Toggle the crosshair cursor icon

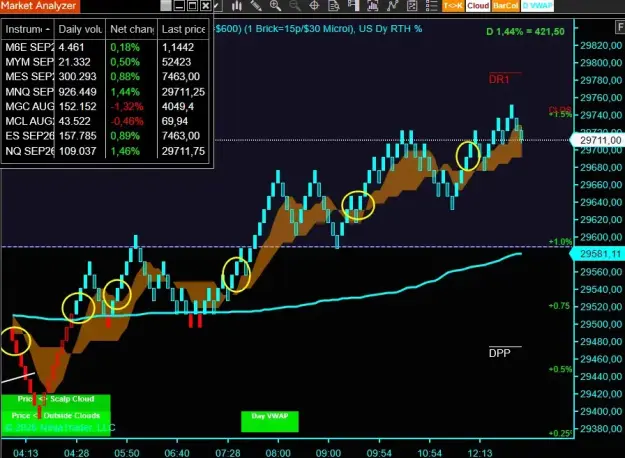tap(314, 6)
